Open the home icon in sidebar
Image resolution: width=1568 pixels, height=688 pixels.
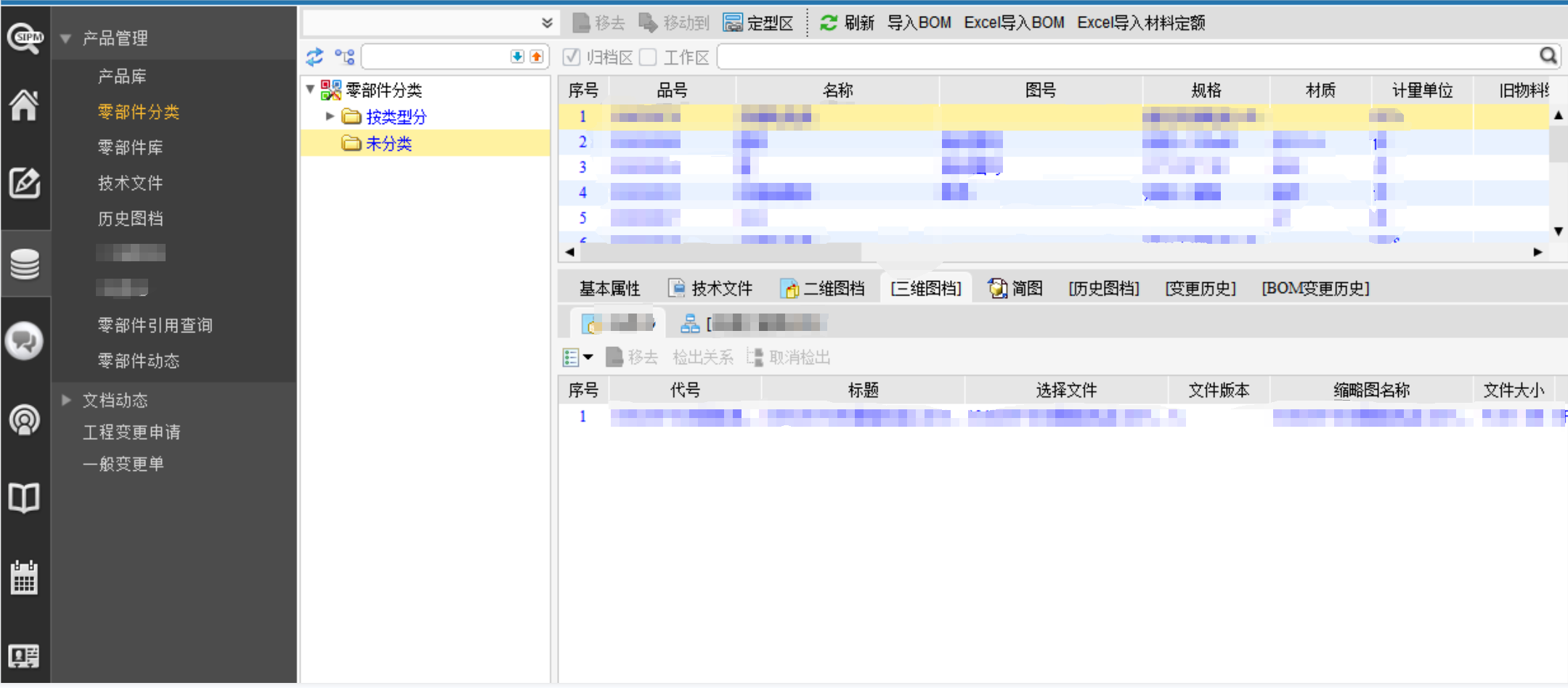24,105
